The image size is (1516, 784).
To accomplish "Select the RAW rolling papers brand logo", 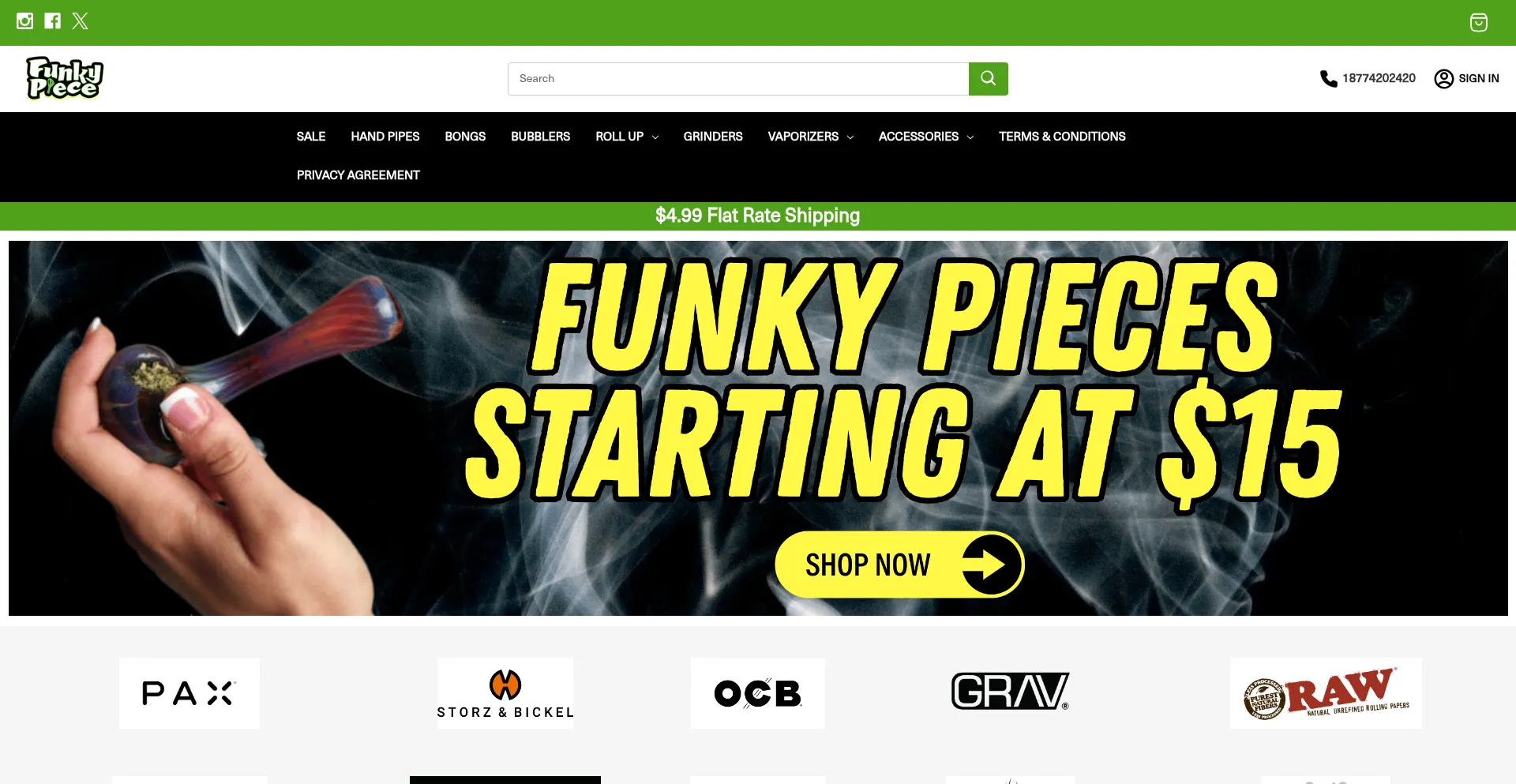I will click(1326, 693).
